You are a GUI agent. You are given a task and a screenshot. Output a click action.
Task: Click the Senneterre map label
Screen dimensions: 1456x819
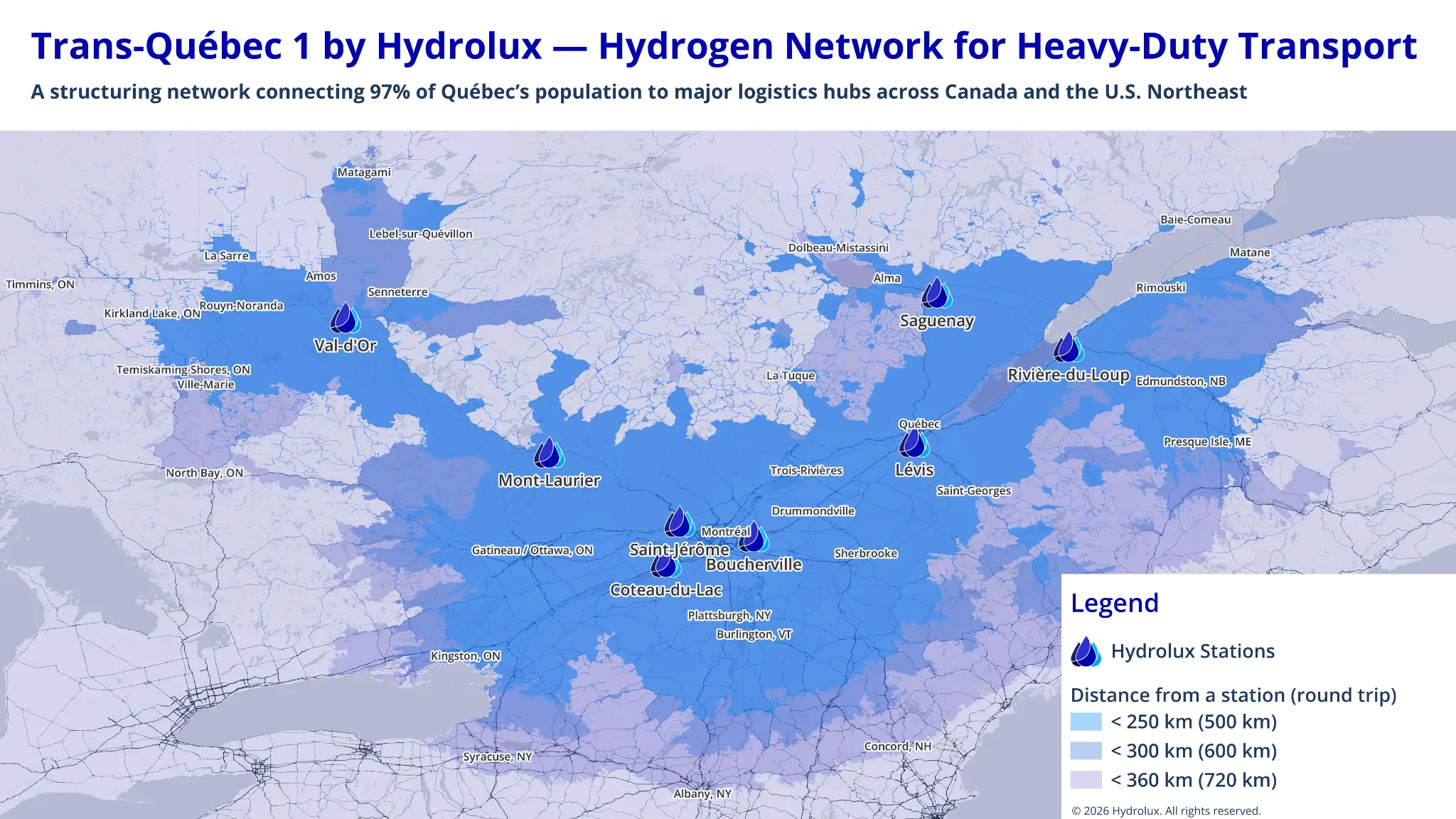point(397,292)
